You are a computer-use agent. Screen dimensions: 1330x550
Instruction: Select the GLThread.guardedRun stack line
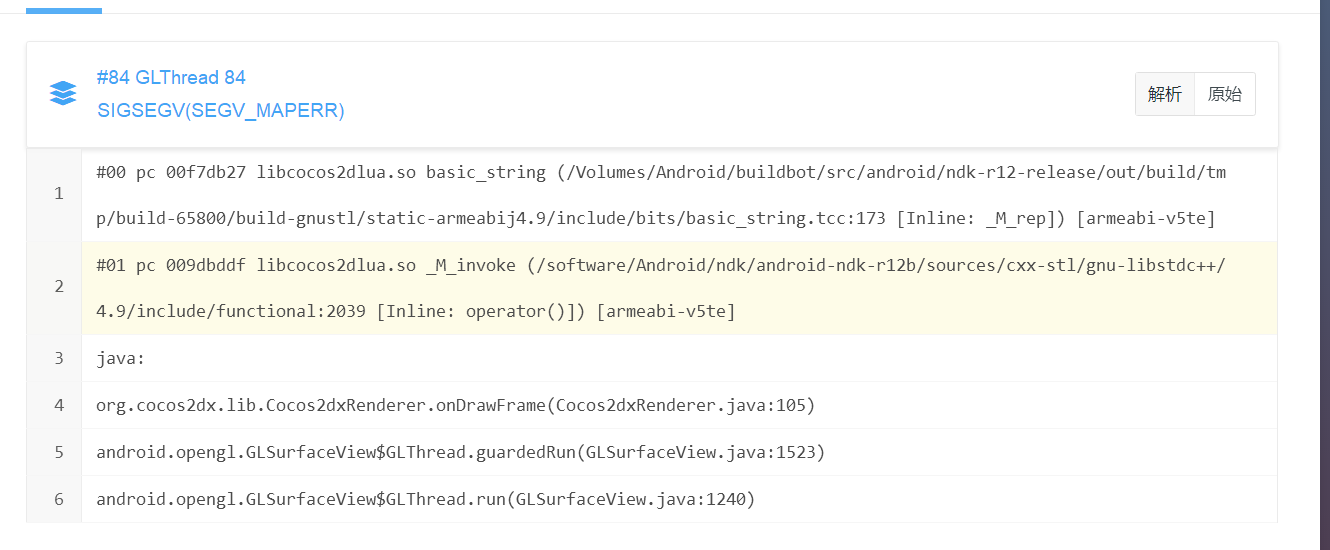pos(460,452)
